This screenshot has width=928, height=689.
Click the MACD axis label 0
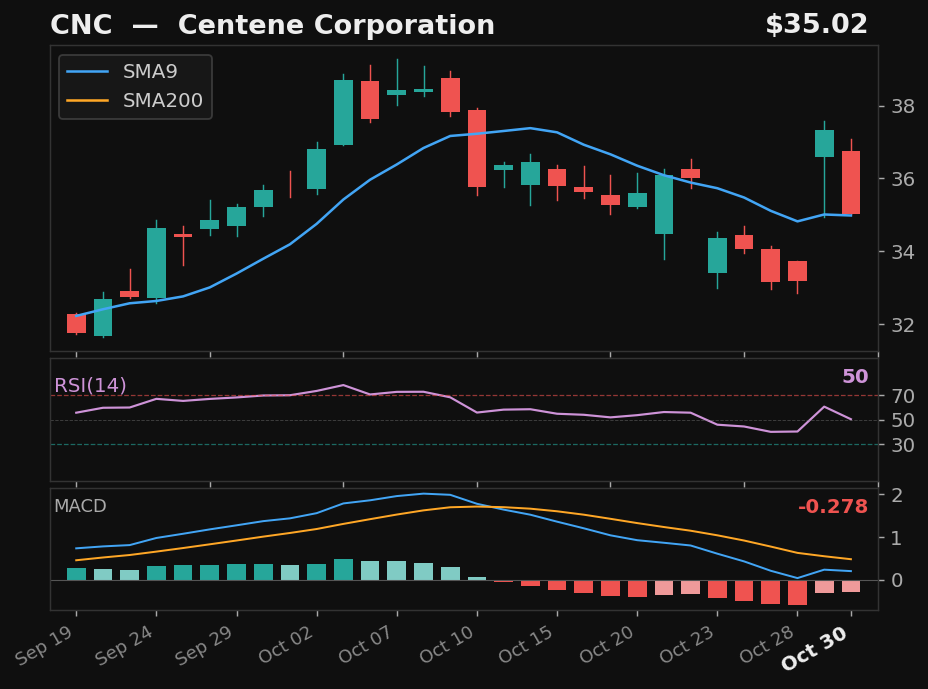[897, 580]
